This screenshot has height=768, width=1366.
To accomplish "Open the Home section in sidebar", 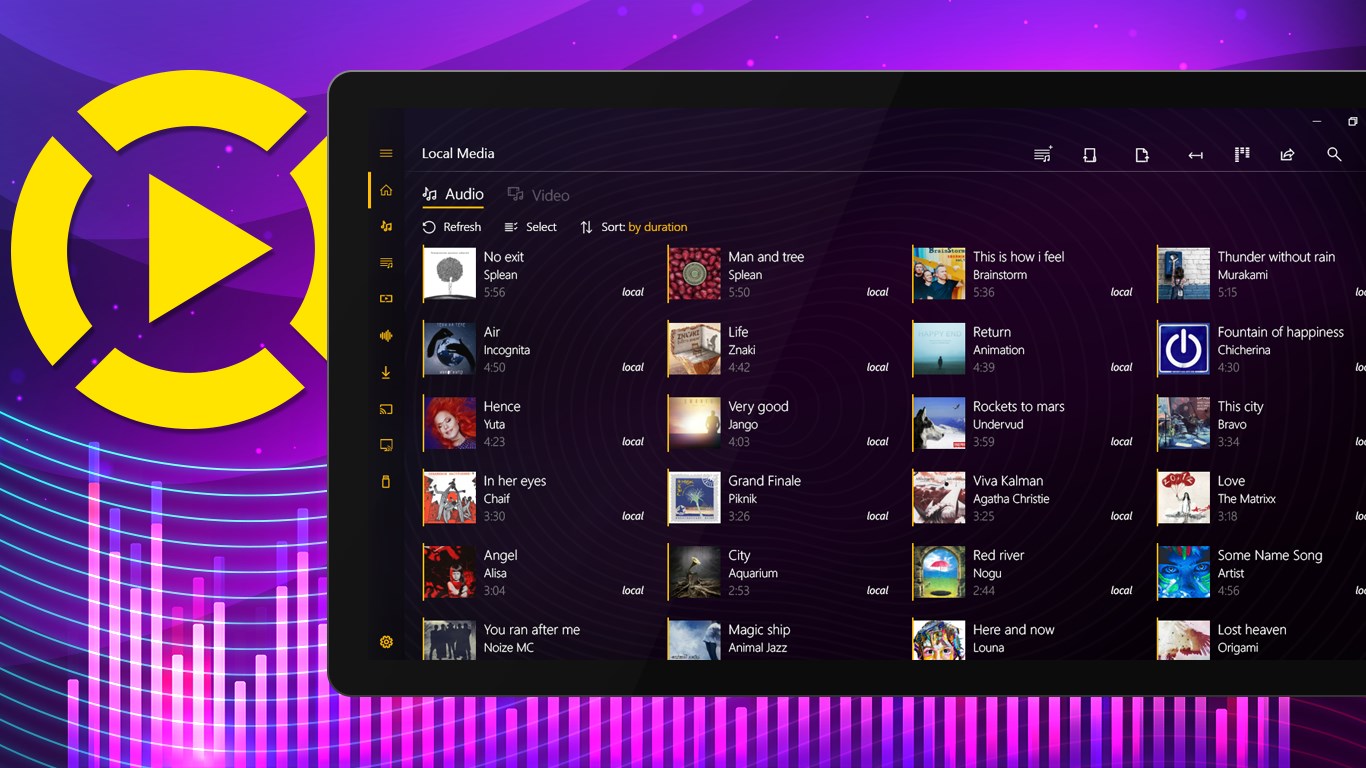I will click(386, 189).
